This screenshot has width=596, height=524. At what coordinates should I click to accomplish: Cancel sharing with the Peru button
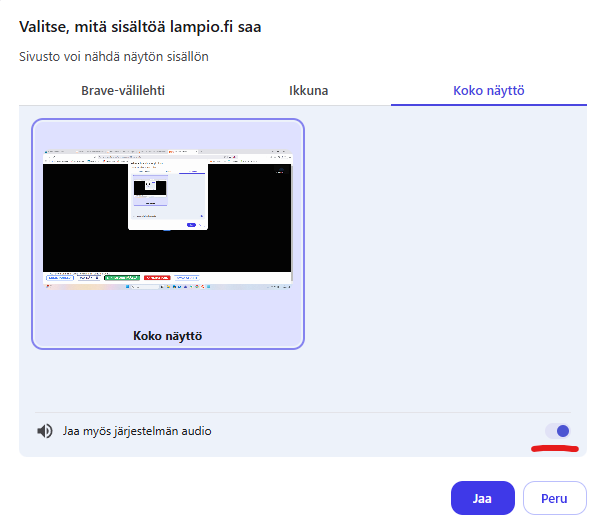click(x=555, y=498)
